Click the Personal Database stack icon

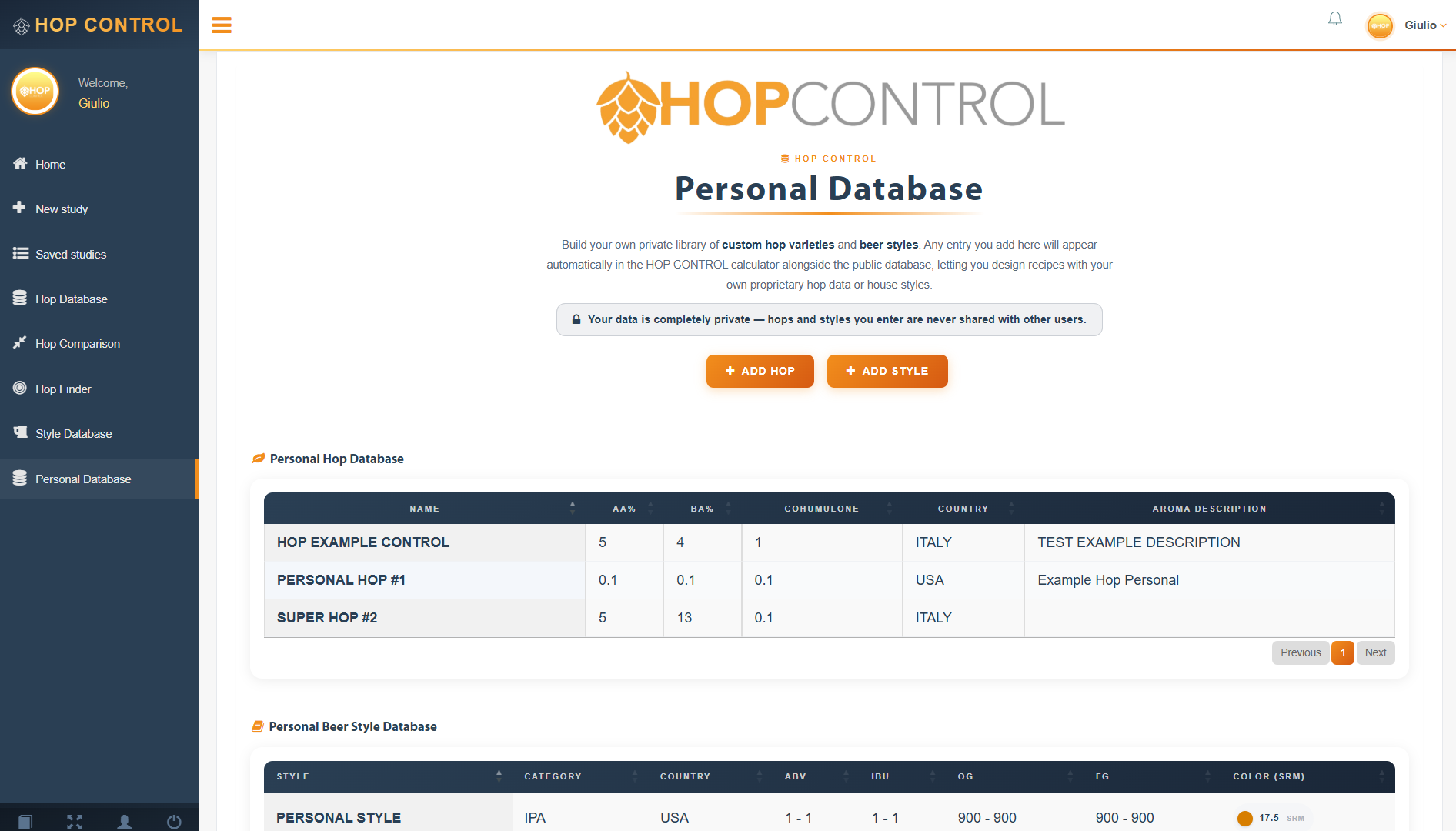20,478
